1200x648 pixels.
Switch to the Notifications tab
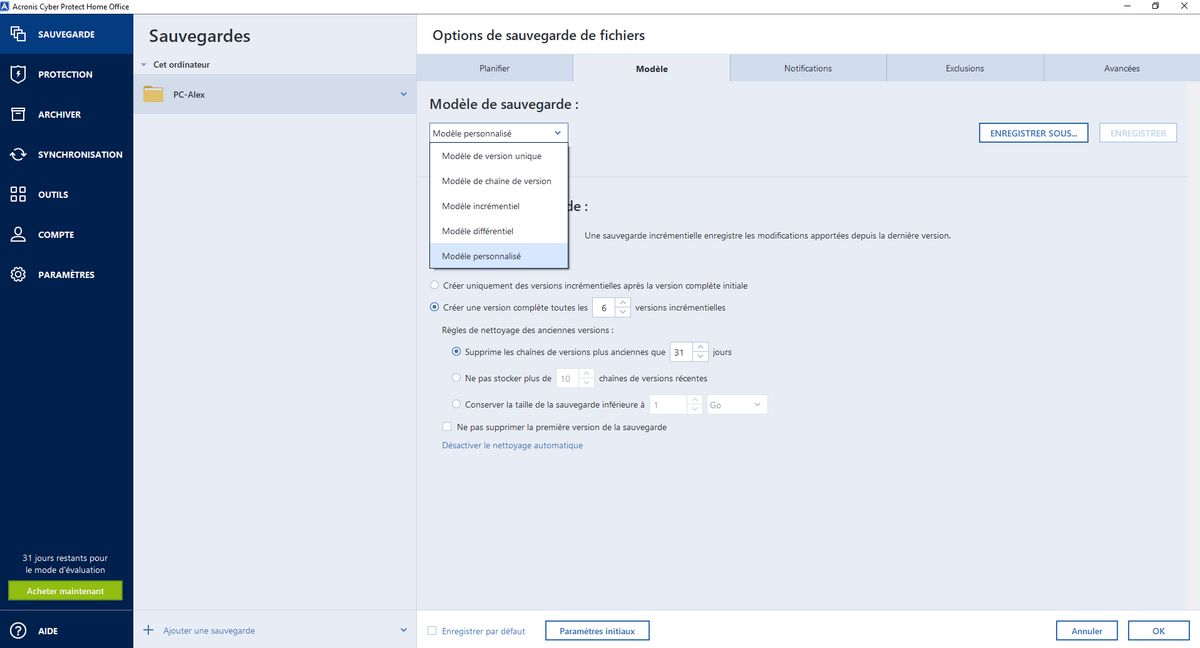pos(808,68)
